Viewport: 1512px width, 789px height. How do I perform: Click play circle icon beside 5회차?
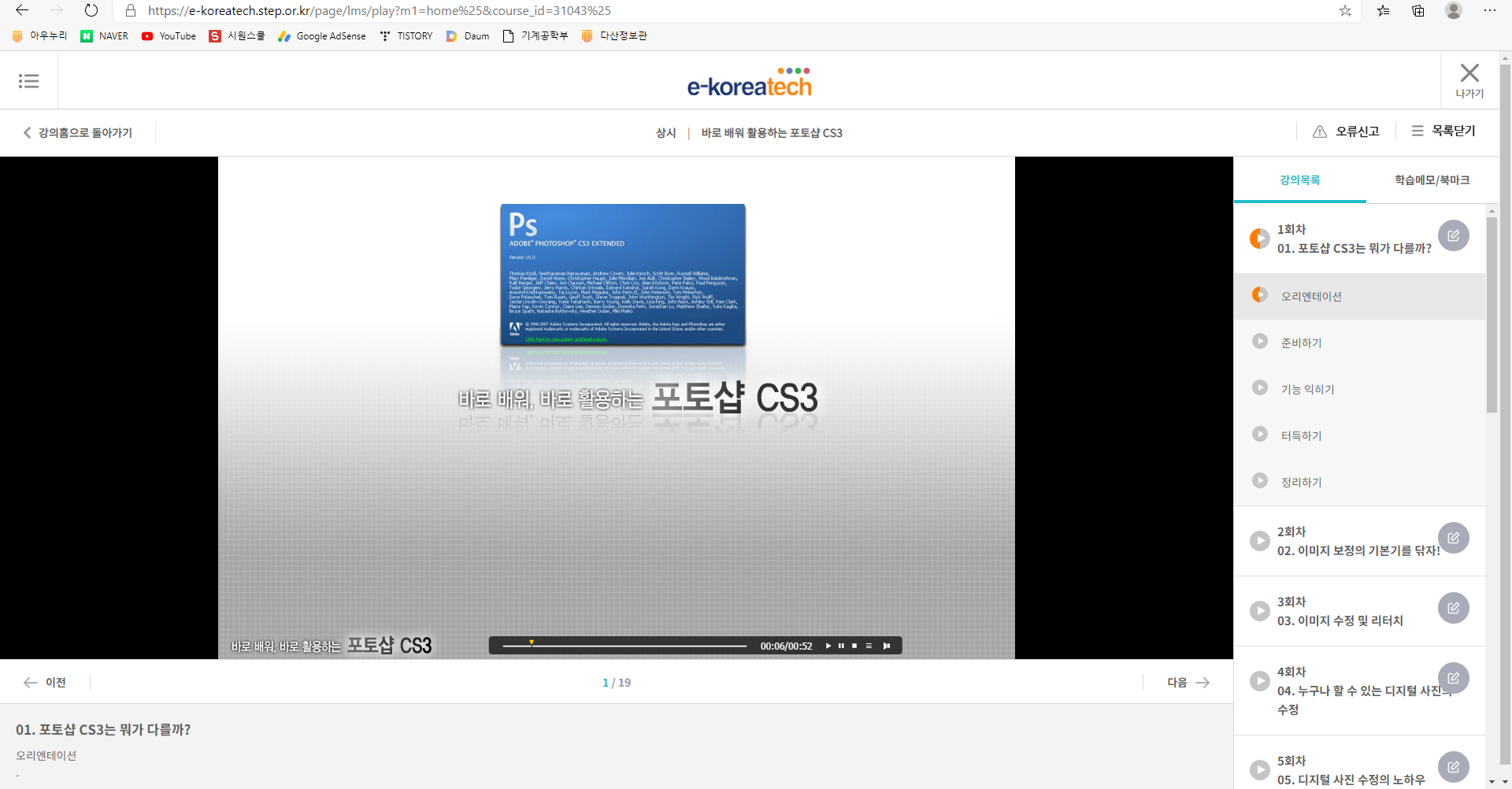(1260, 770)
